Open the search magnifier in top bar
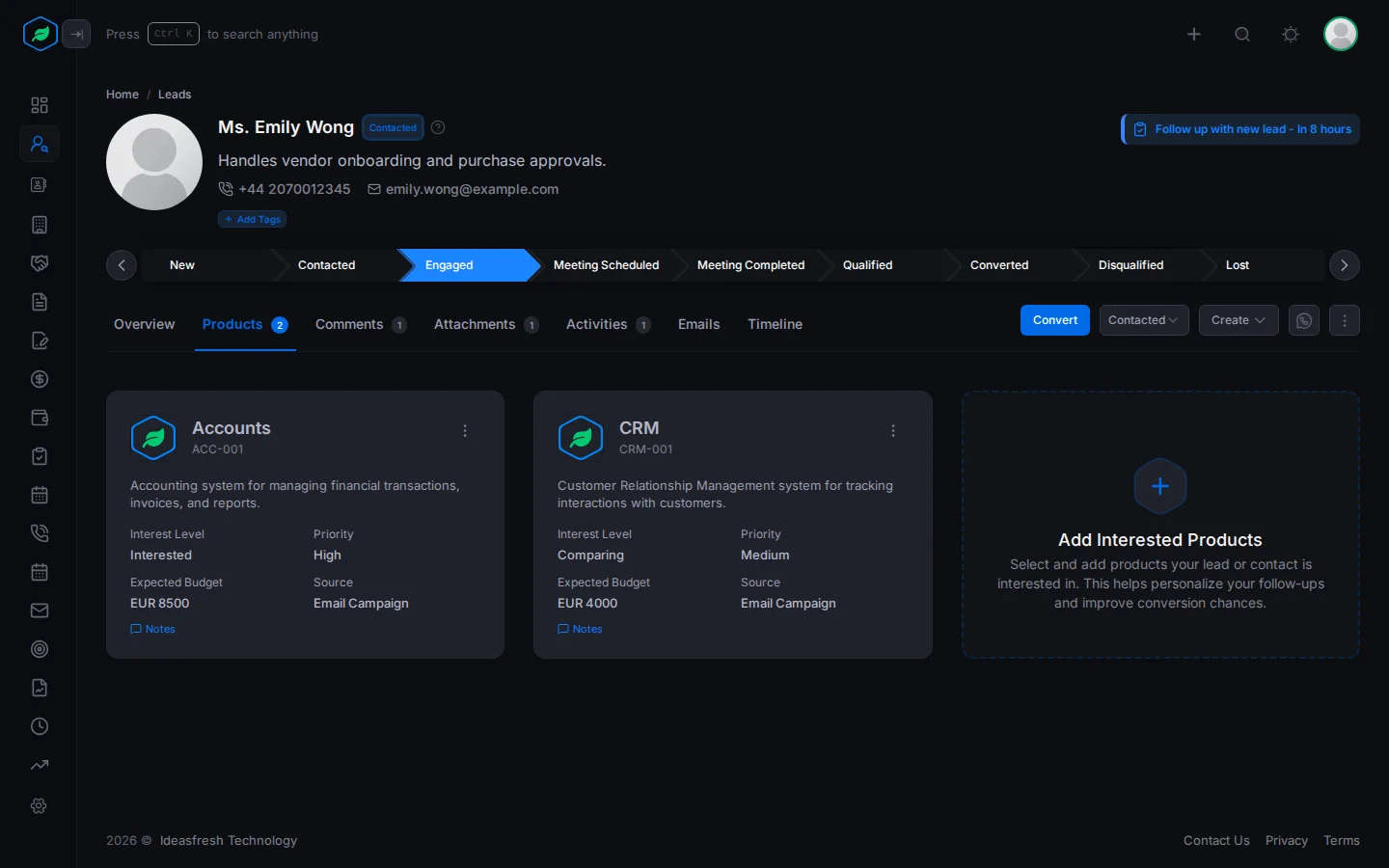Viewport: 1389px width, 868px height. tap(1242, 34)
